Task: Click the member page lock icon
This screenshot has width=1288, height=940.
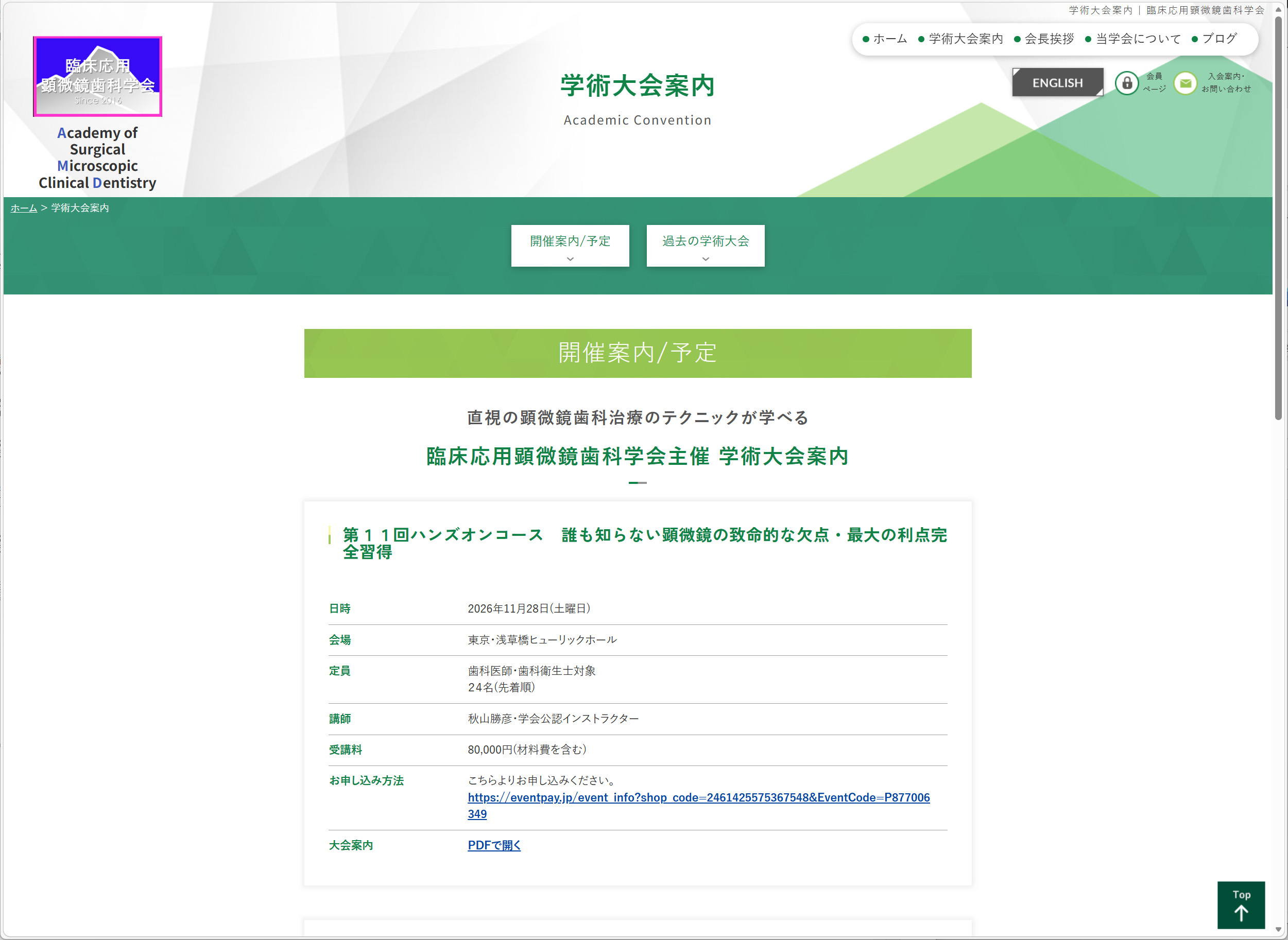Action: click(x=1126, y=83)
